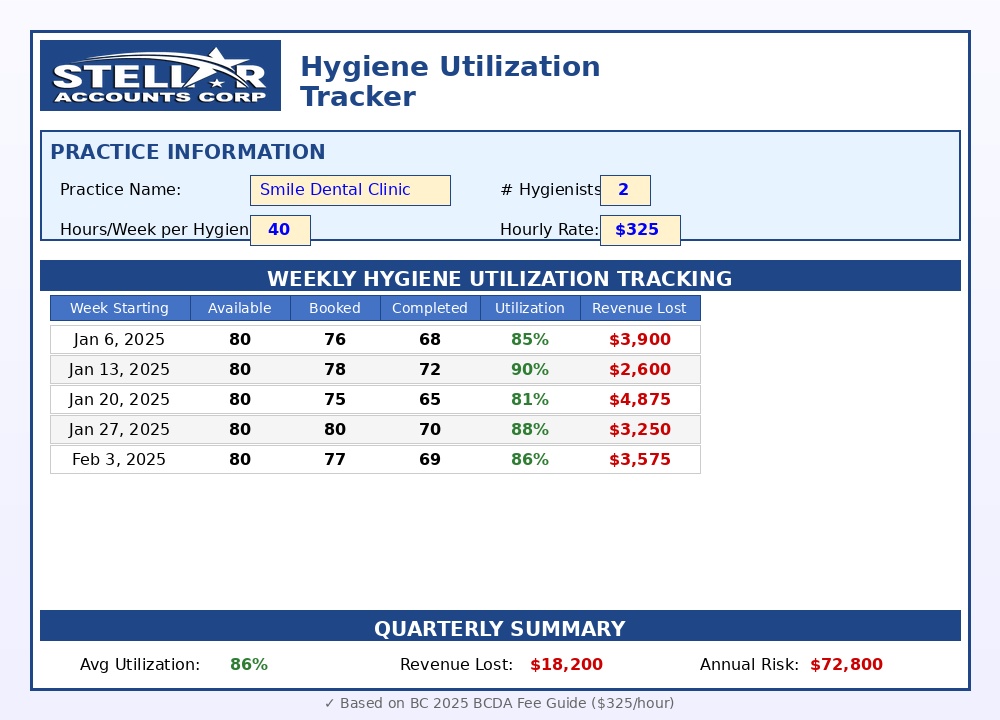Click the Utilization column header
1000x720 pixels.
(x=530, y=308)
